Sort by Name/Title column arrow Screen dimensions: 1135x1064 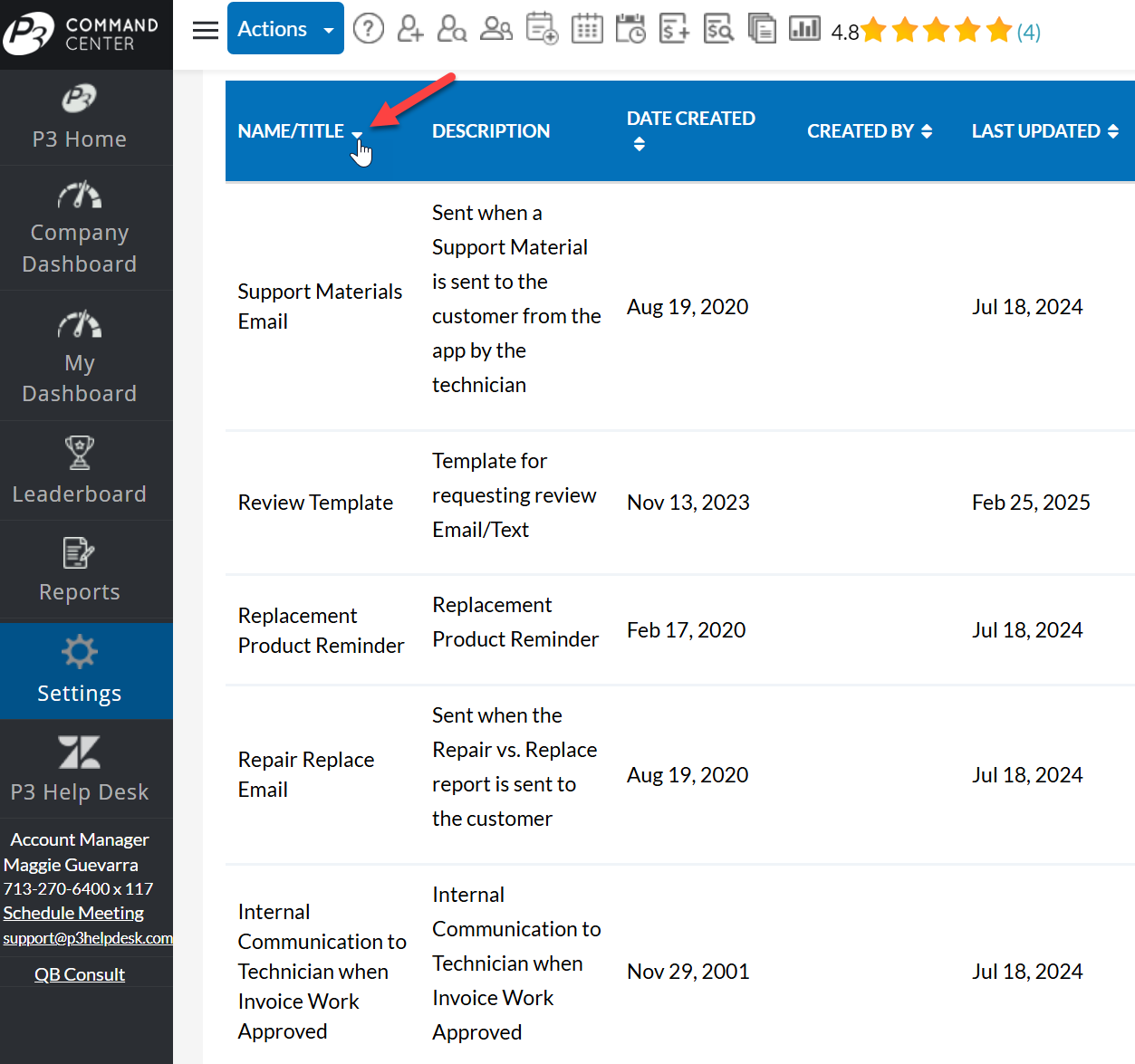click(x=357, y=134)
